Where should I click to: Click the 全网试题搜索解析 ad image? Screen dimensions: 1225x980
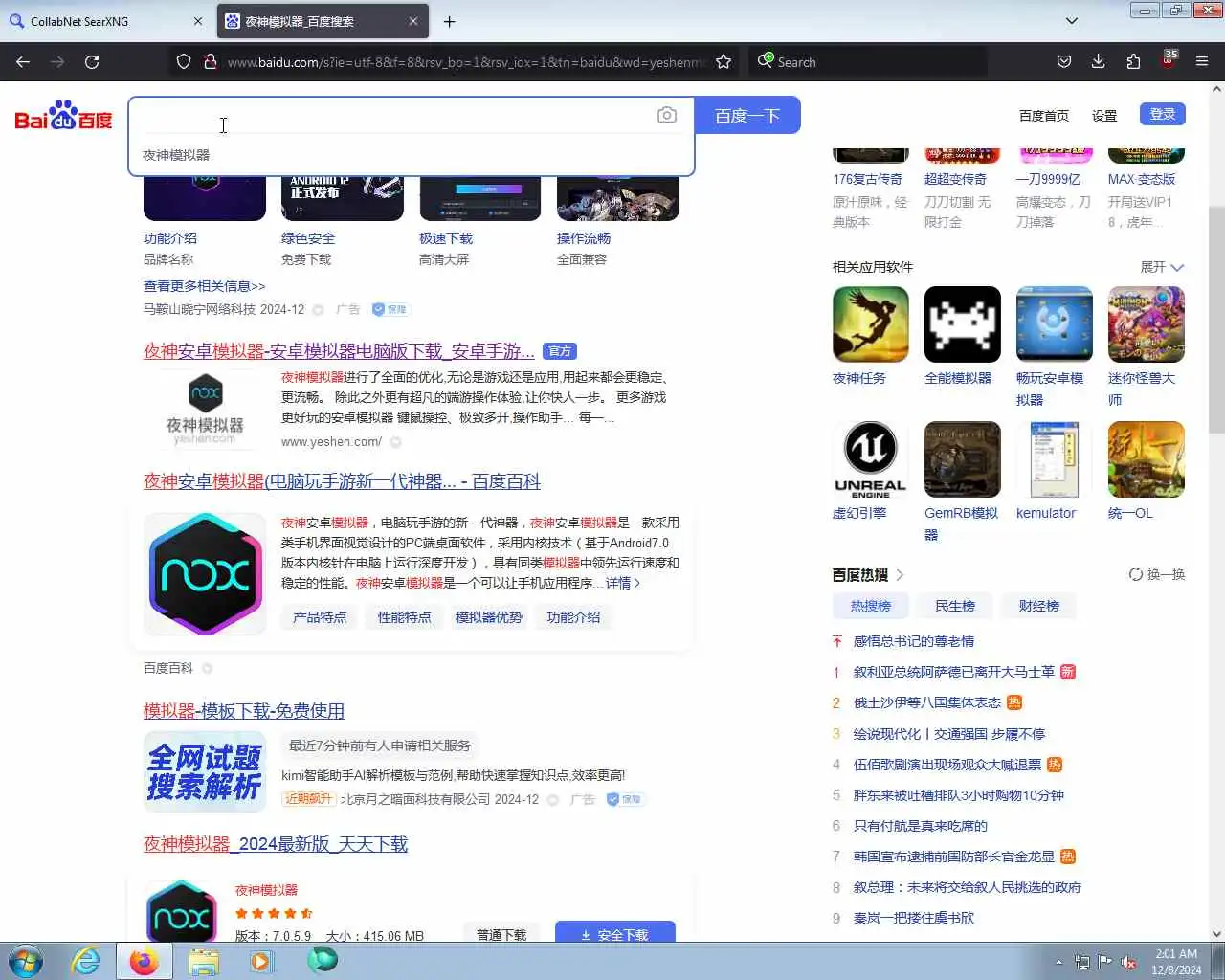pyautogui.click(x=205, y=771)
